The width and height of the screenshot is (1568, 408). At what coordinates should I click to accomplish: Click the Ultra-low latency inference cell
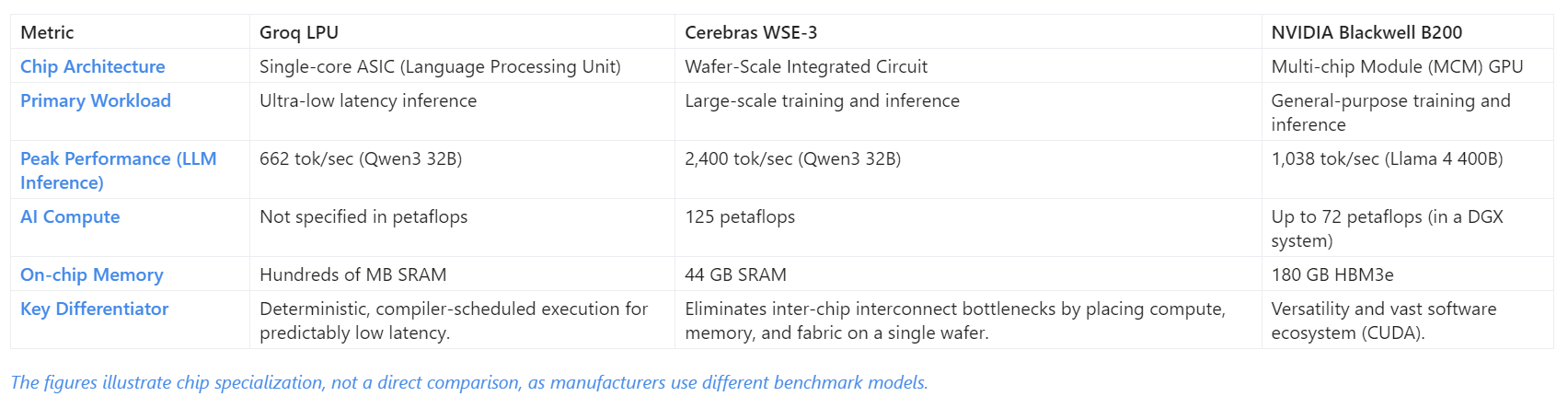tap(462, 111)
